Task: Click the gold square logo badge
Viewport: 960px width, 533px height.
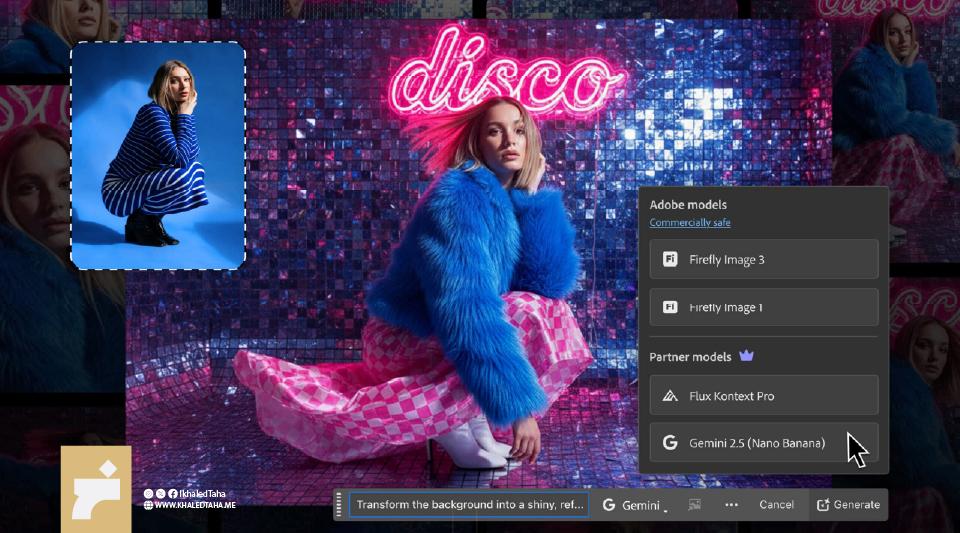Action: point(96,489)
